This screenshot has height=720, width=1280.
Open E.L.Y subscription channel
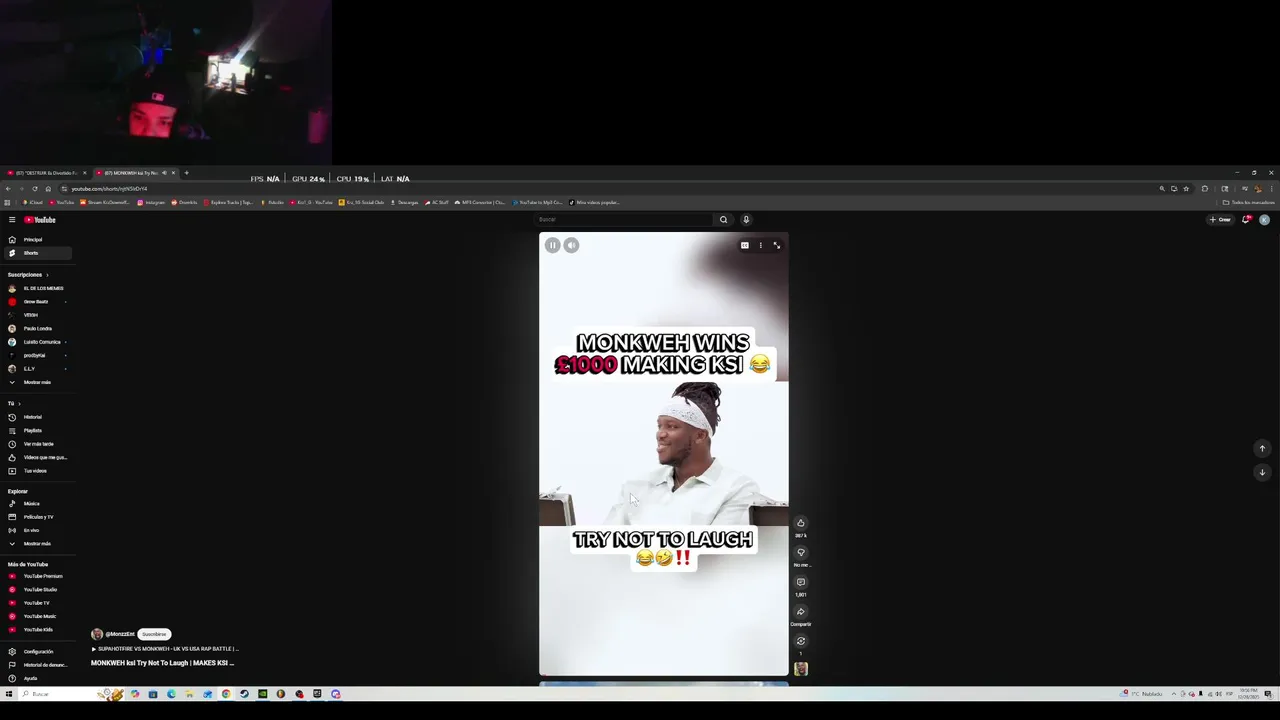pyautogui.click(x=36, y=369)
